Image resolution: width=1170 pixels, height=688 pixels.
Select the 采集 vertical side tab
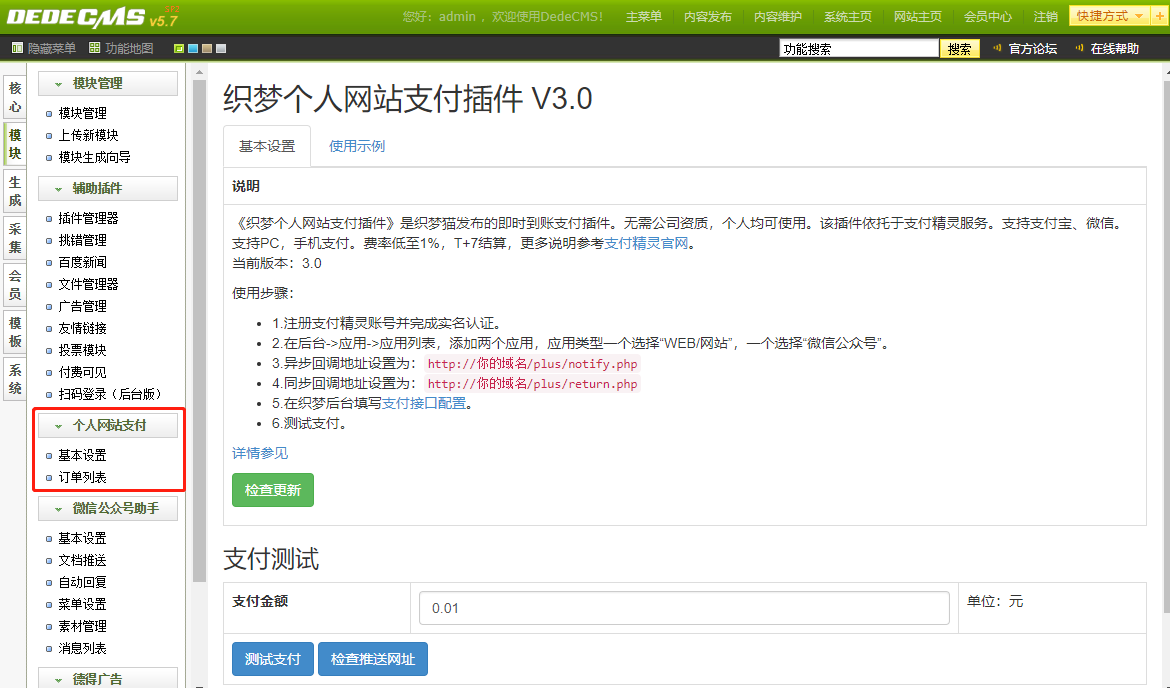(x=15, y=238)
